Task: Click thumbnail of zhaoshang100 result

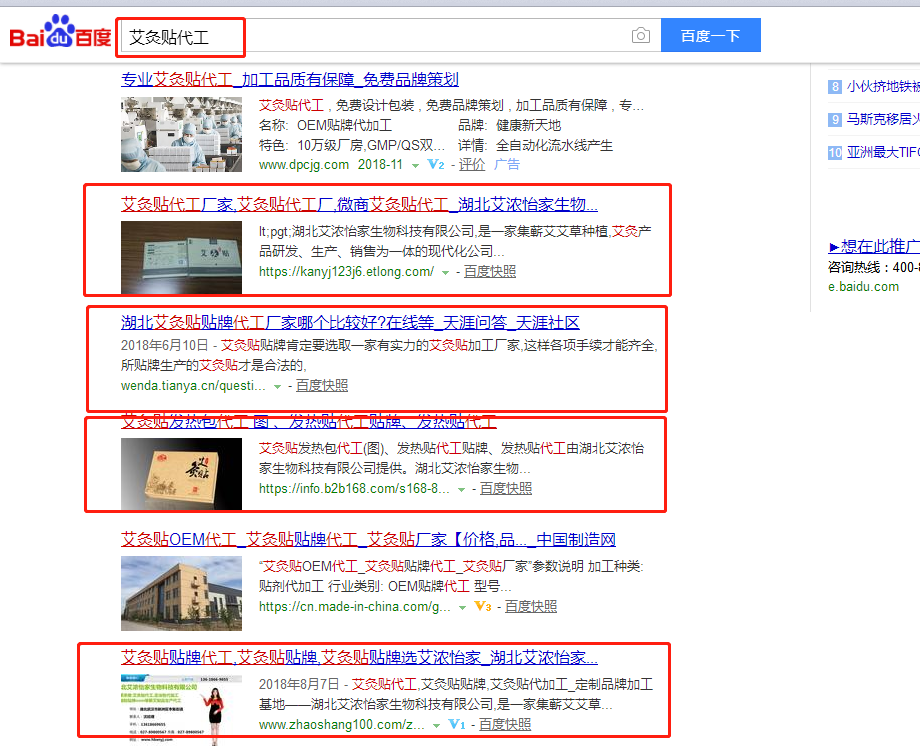Action: point(181,709)
